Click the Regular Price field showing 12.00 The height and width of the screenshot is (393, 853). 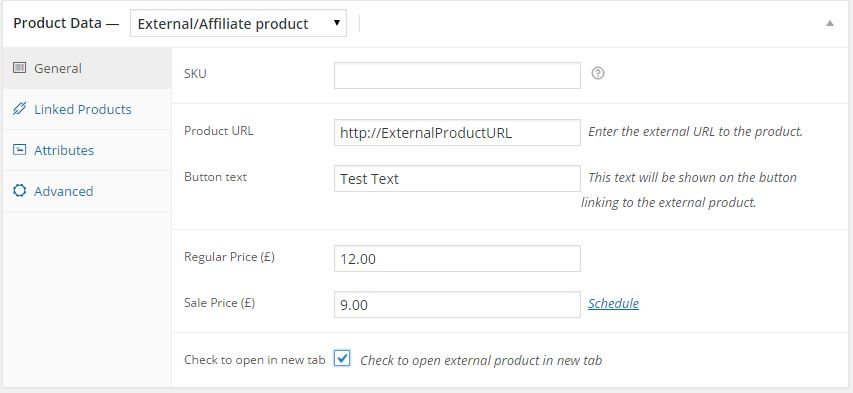[x=457, y=259]
